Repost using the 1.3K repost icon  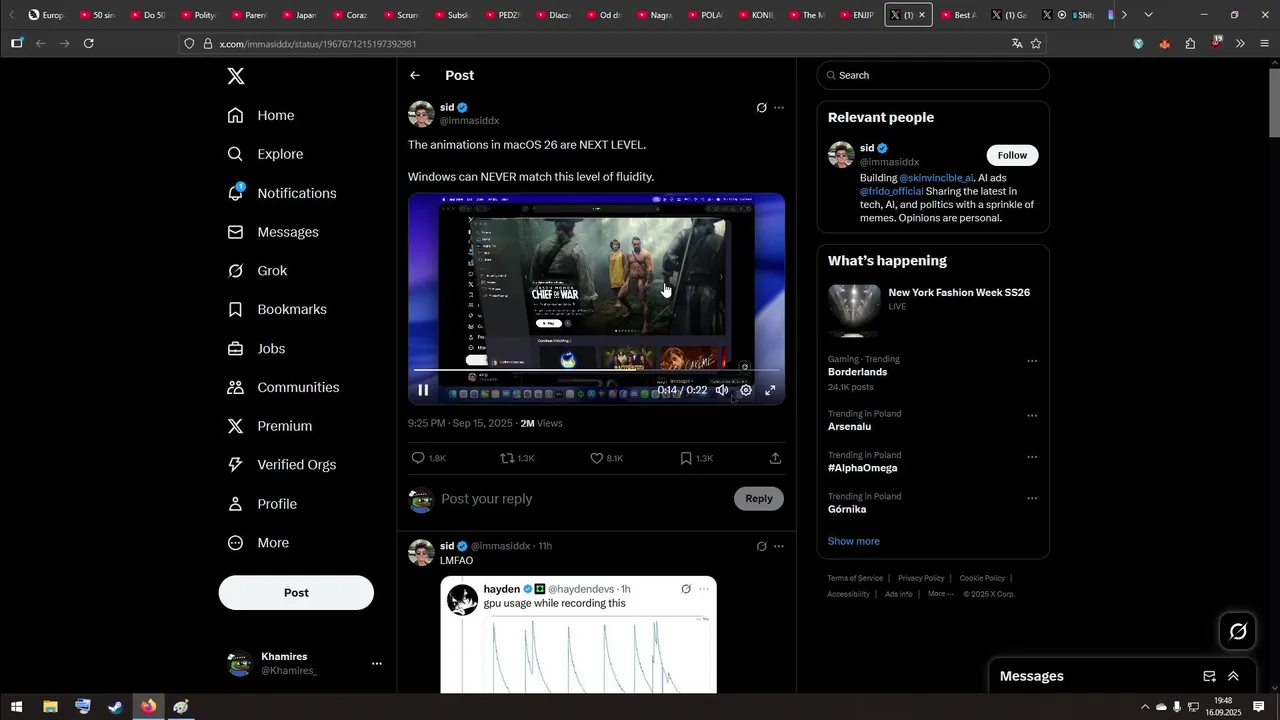pos(517,458)
